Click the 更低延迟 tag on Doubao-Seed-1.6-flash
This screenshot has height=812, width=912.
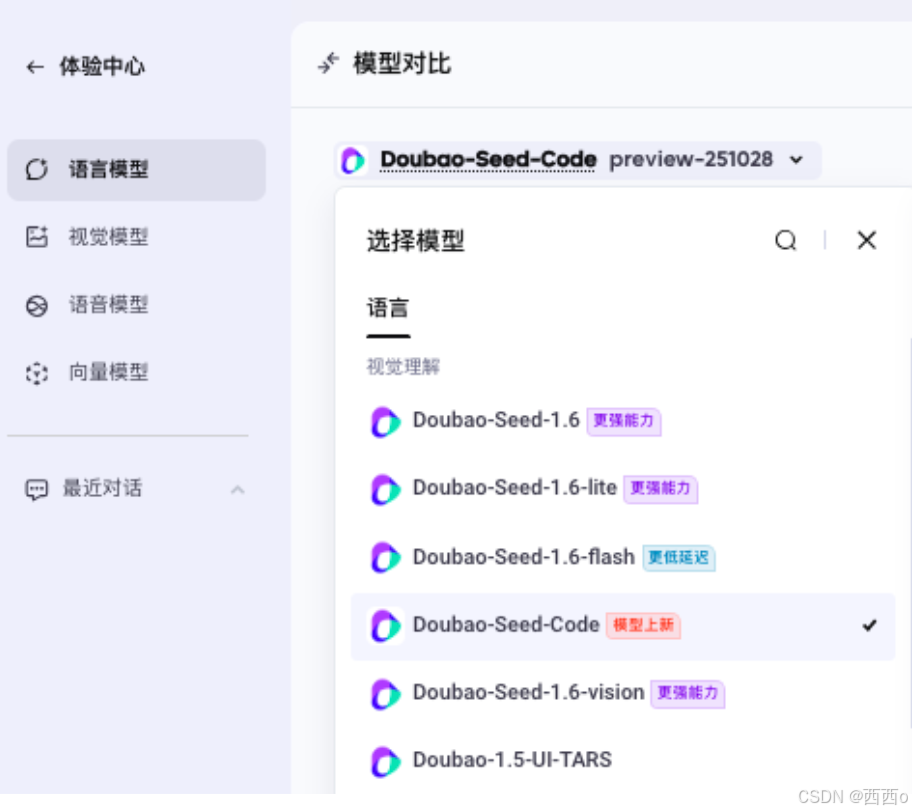point(678,558)
